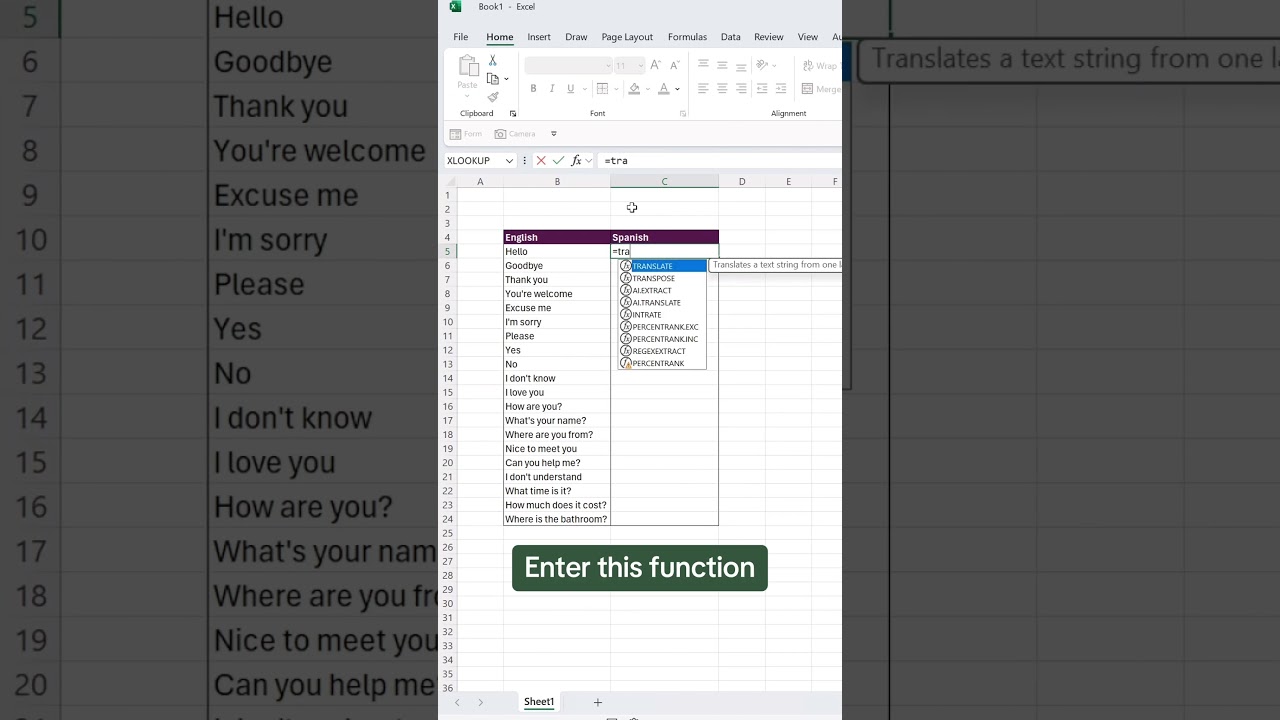Expand the Orientation dropdown arrow
The width and height of the screenshot is (1280, 720).
pos(775,66)
